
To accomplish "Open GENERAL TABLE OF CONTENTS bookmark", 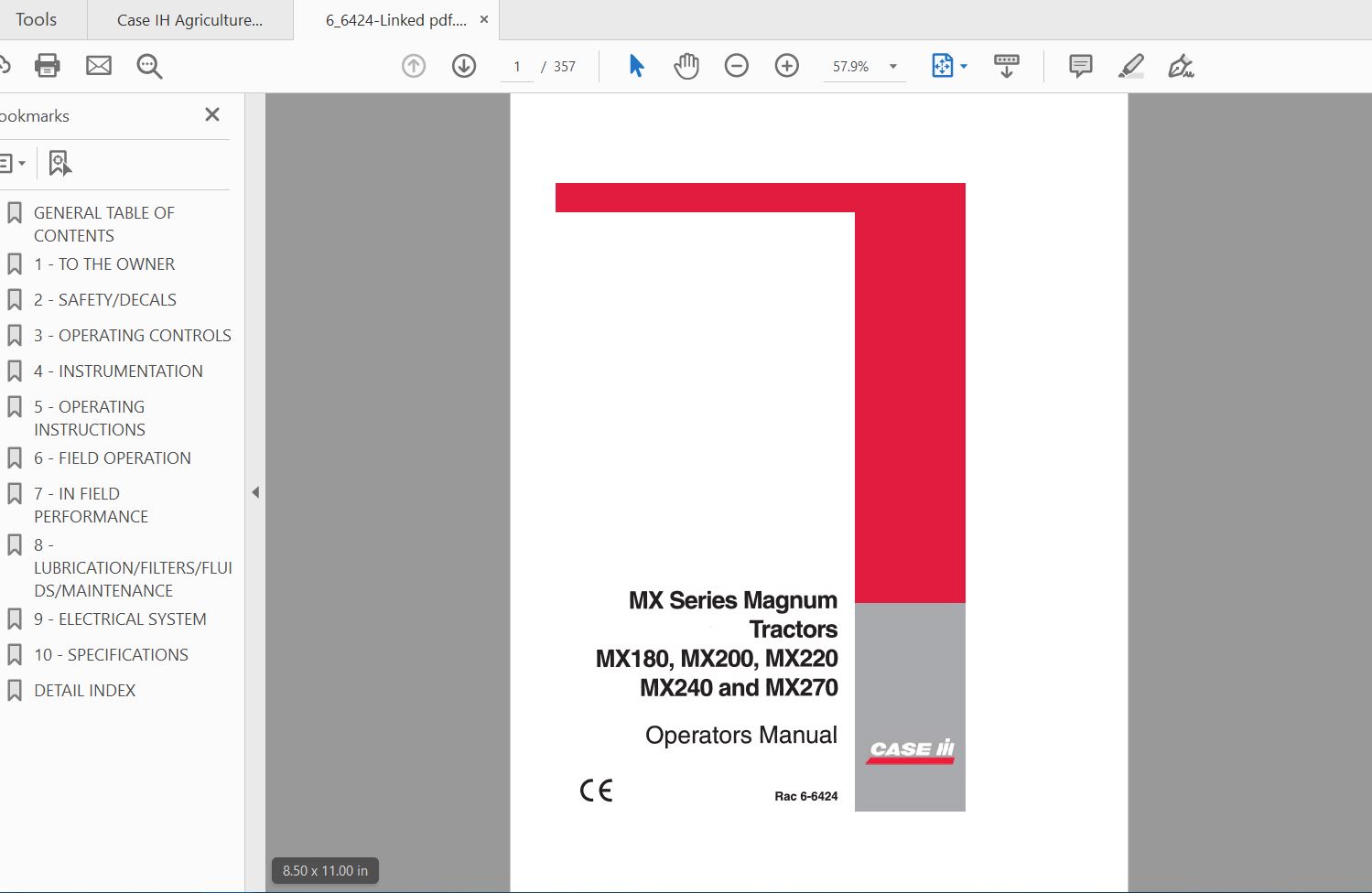I will [x=103, y=224].
